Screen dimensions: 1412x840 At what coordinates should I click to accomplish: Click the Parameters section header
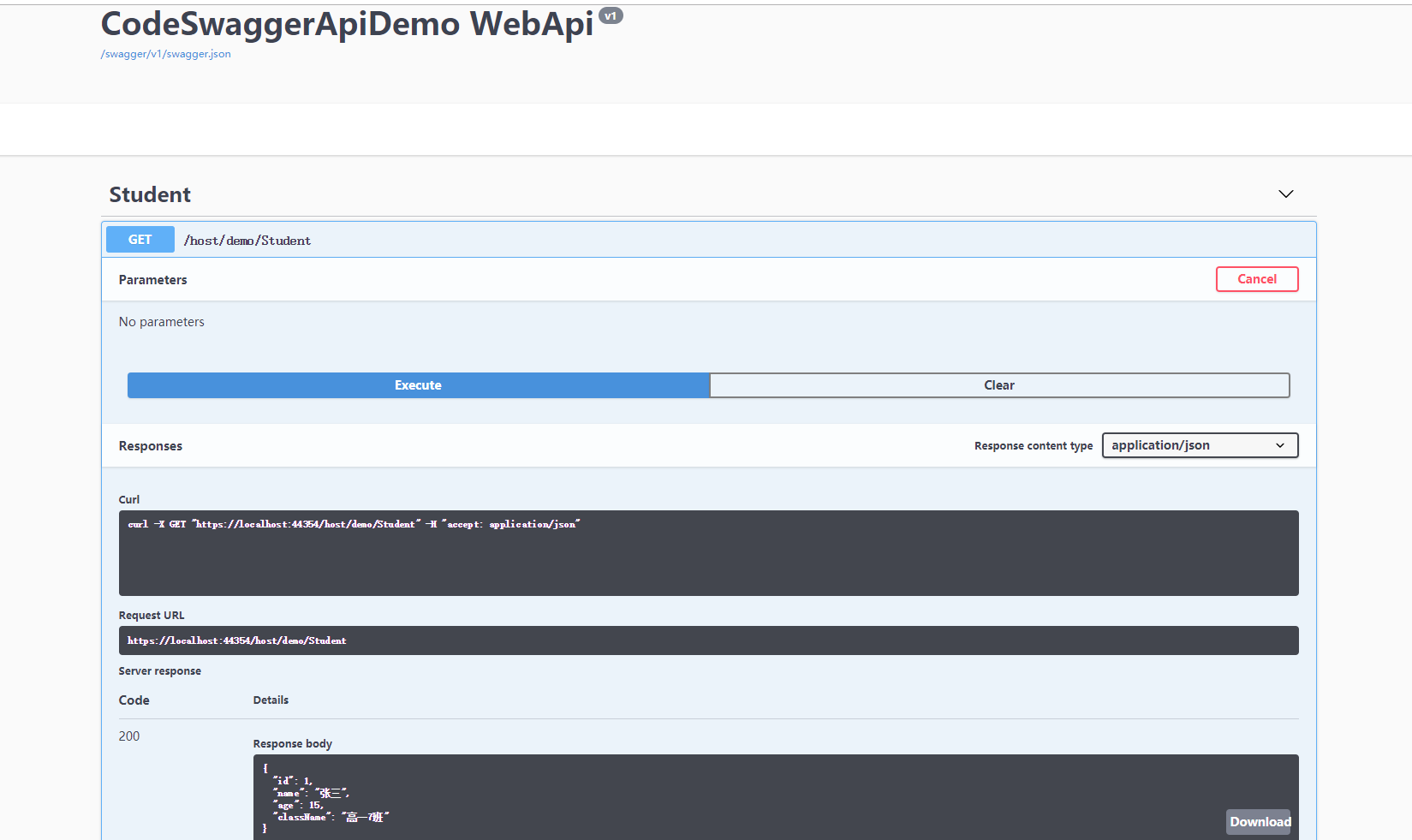(x=152, y=279)
